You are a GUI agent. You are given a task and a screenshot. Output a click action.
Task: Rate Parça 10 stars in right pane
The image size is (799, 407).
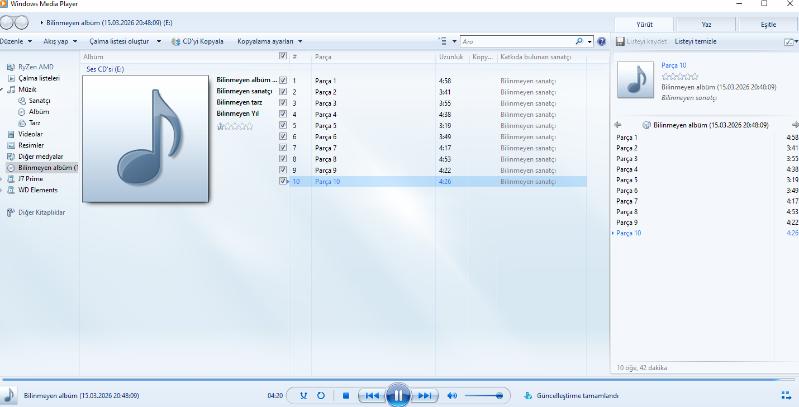[680, 76]
